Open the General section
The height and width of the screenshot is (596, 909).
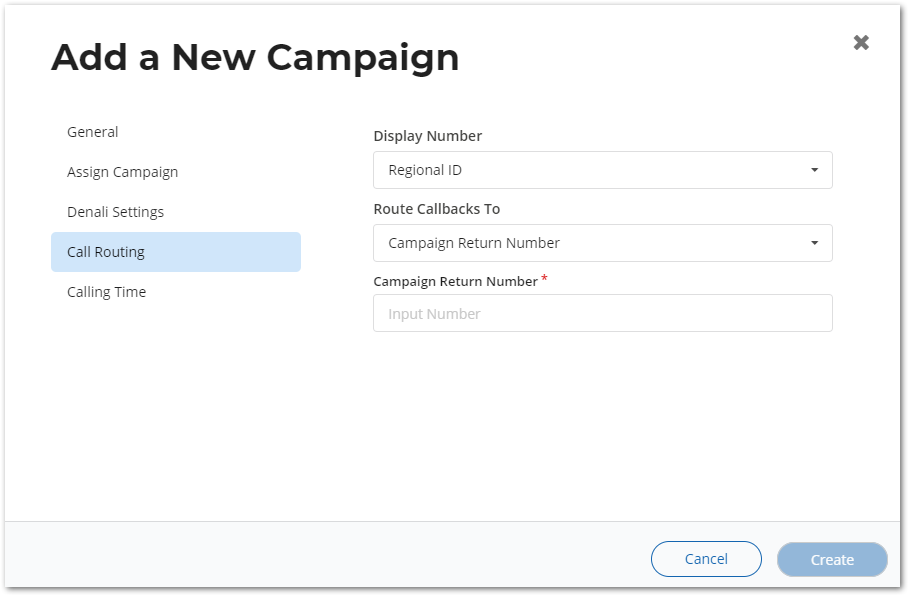93,132
